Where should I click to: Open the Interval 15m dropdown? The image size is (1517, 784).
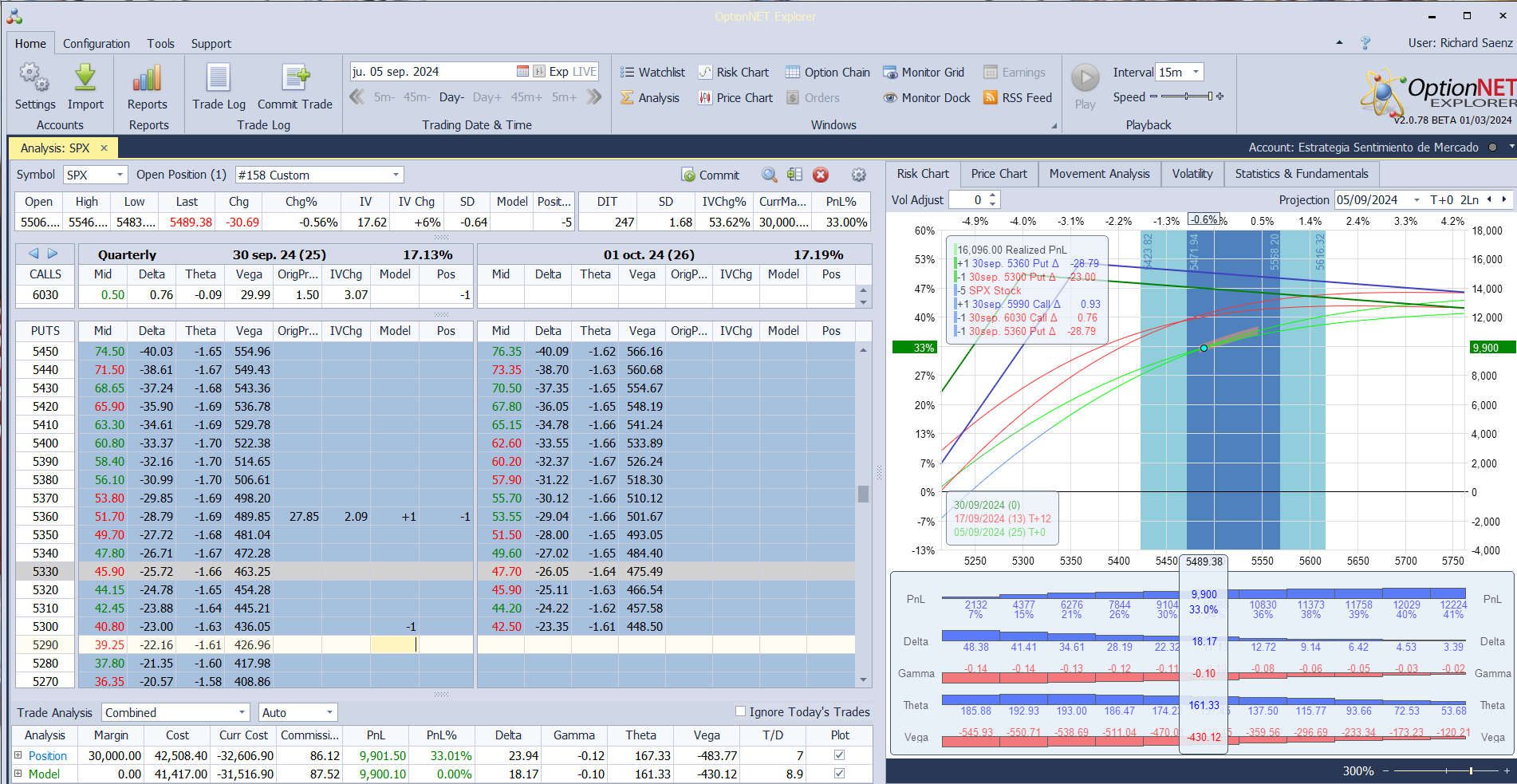pos(1196,72)
